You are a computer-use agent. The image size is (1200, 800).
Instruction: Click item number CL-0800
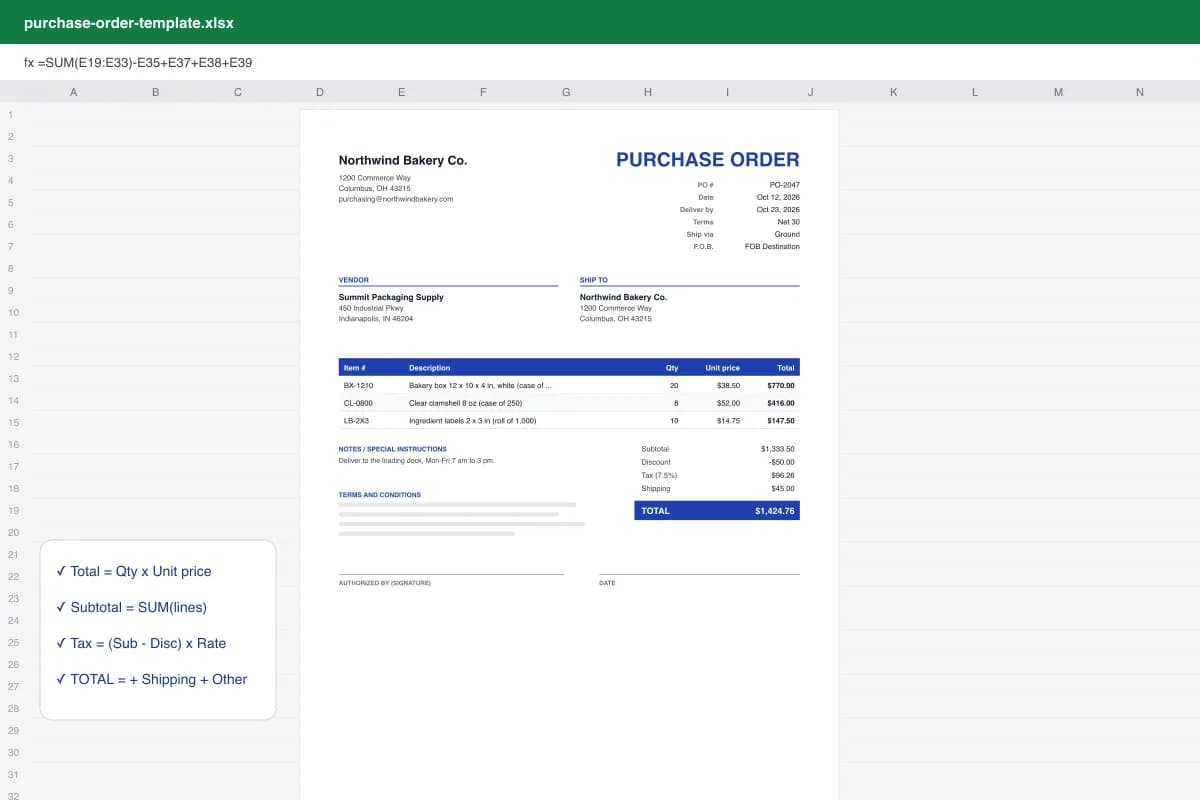click(x=358, y=403)
